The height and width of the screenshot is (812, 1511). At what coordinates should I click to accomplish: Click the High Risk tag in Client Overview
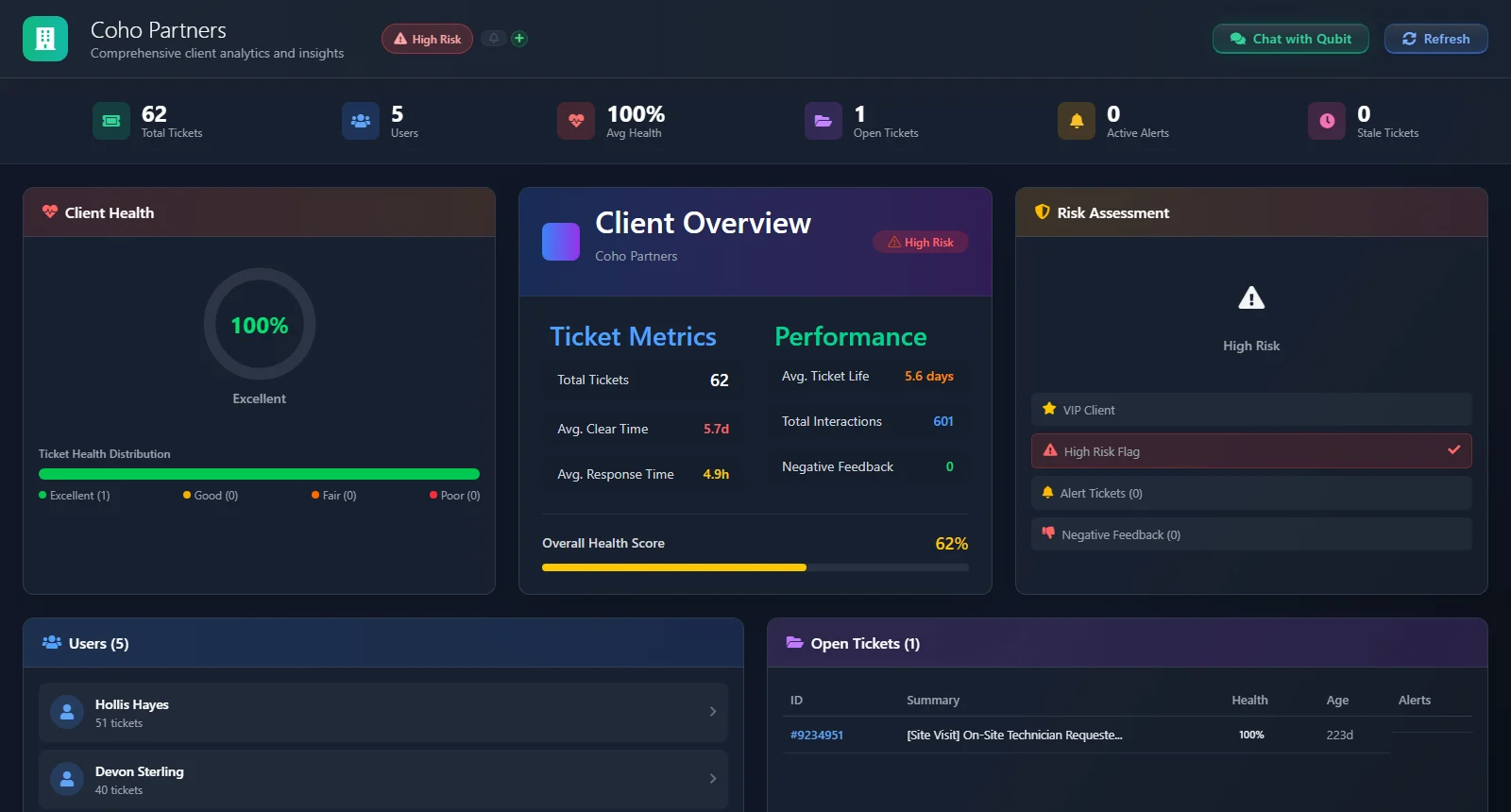[x=921, y=242]
